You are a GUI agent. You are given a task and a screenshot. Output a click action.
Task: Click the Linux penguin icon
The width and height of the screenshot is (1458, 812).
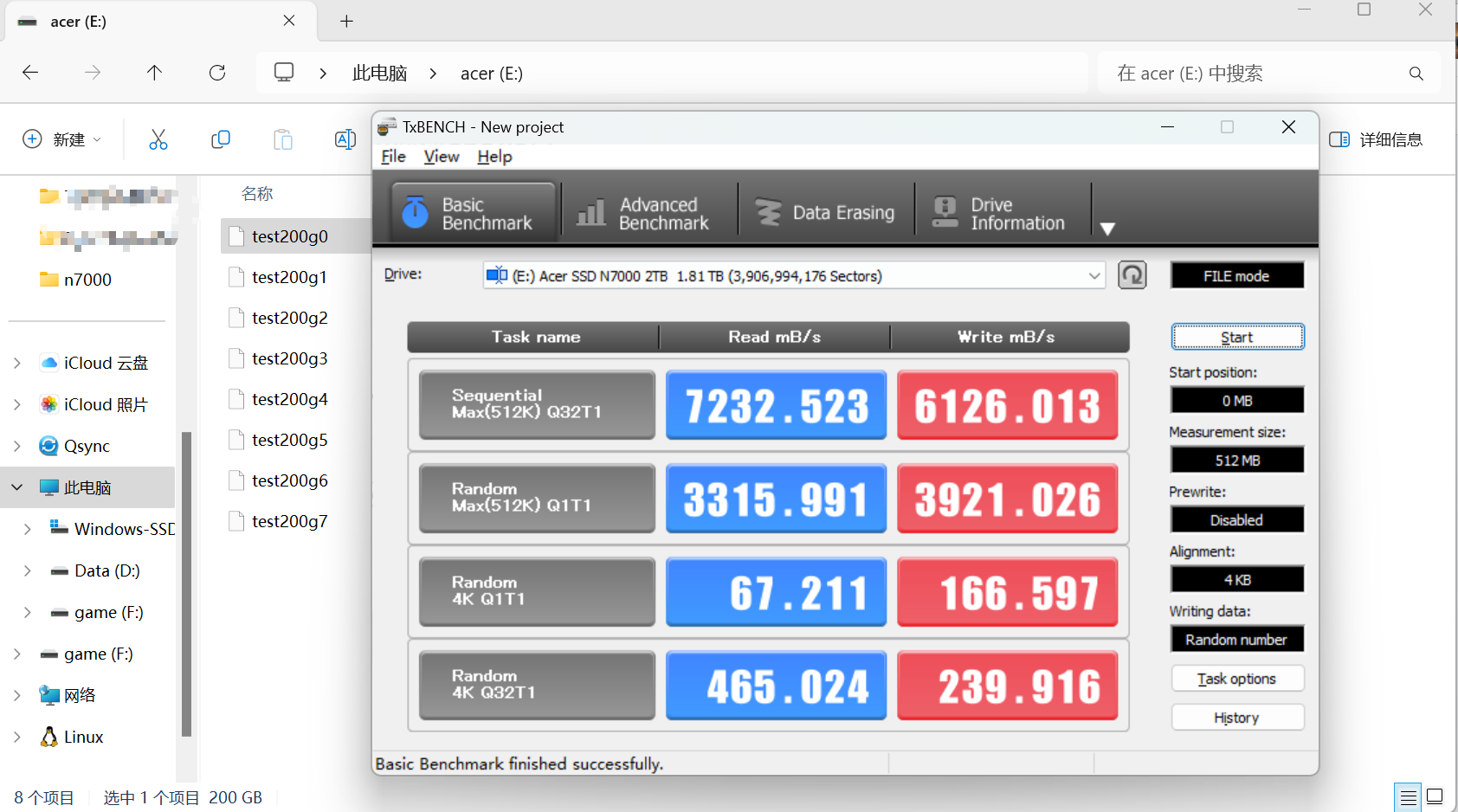pos(49,737)
